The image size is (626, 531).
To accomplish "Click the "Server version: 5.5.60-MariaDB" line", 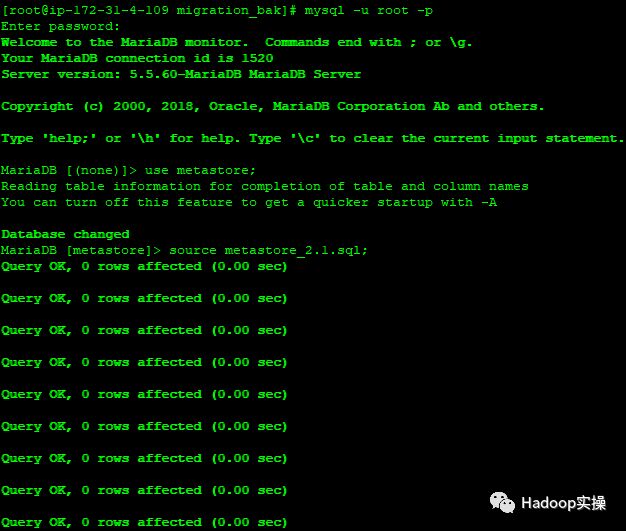I will 181,74.
